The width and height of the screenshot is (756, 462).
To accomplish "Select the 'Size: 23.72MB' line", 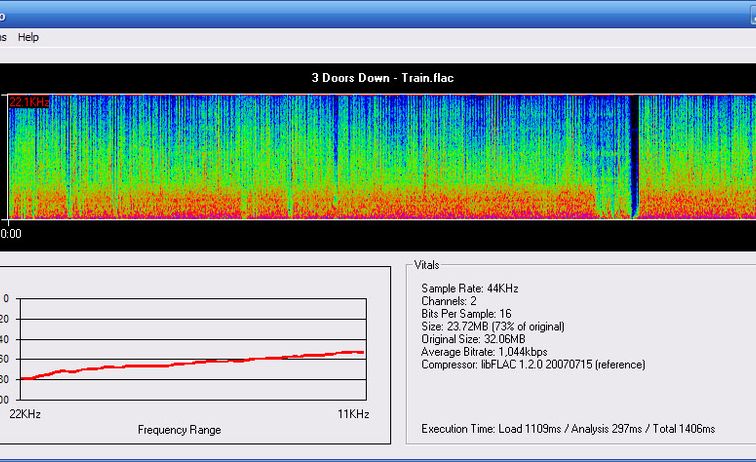I will tap(493, 327).
